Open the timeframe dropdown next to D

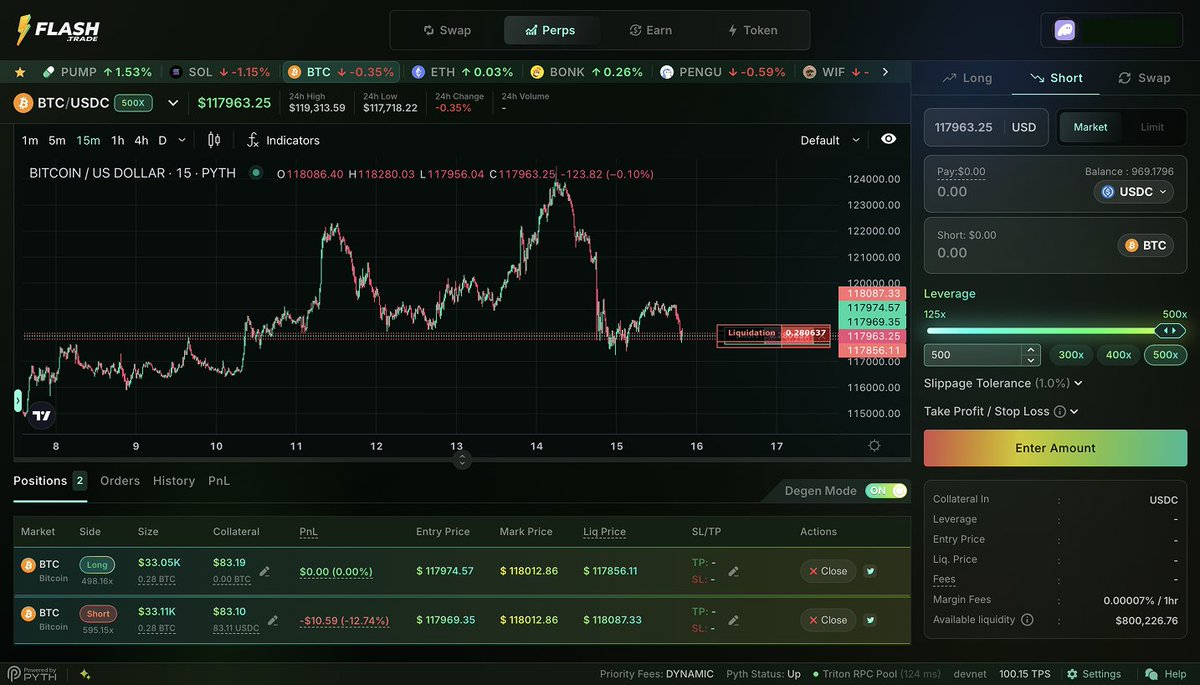183,140
